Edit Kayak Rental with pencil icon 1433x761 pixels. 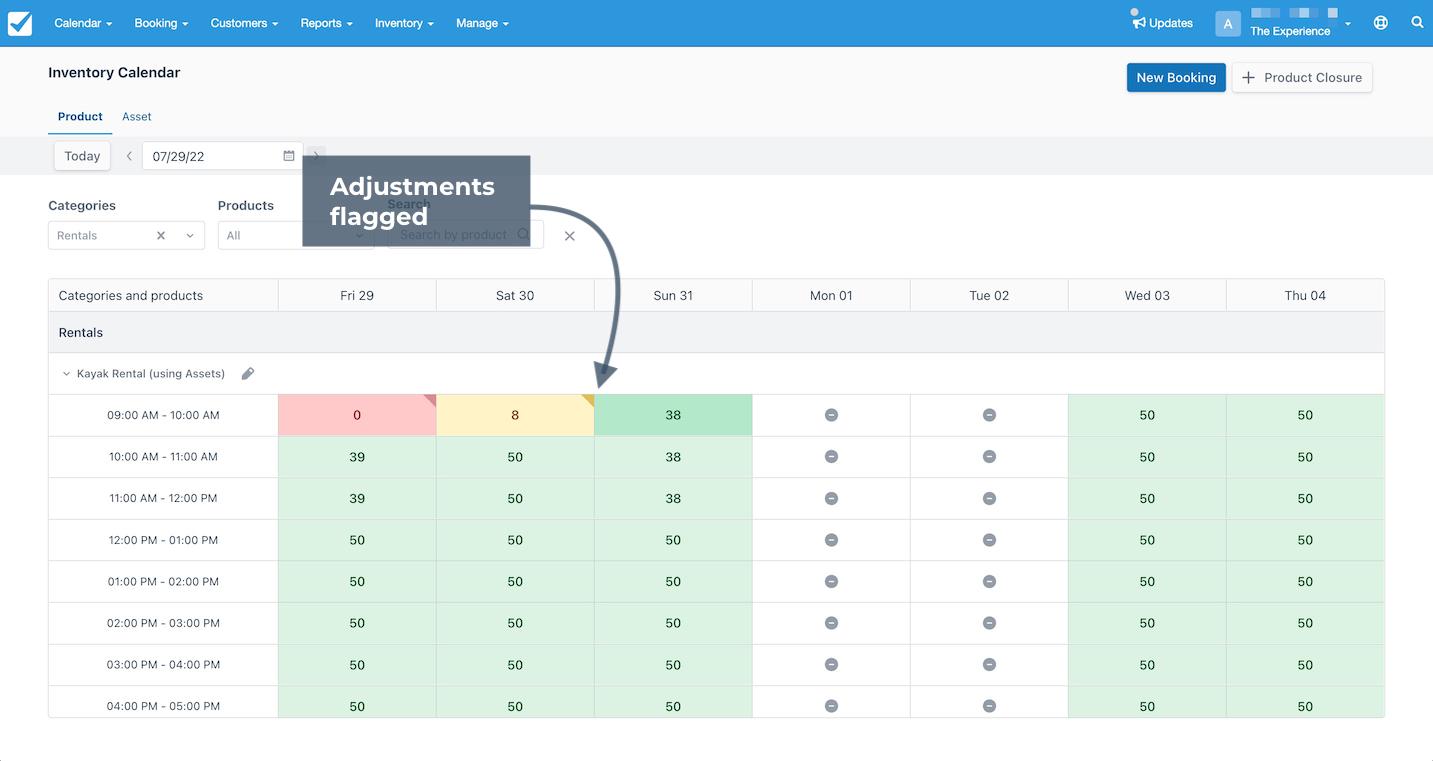click(x=248, y=374)
